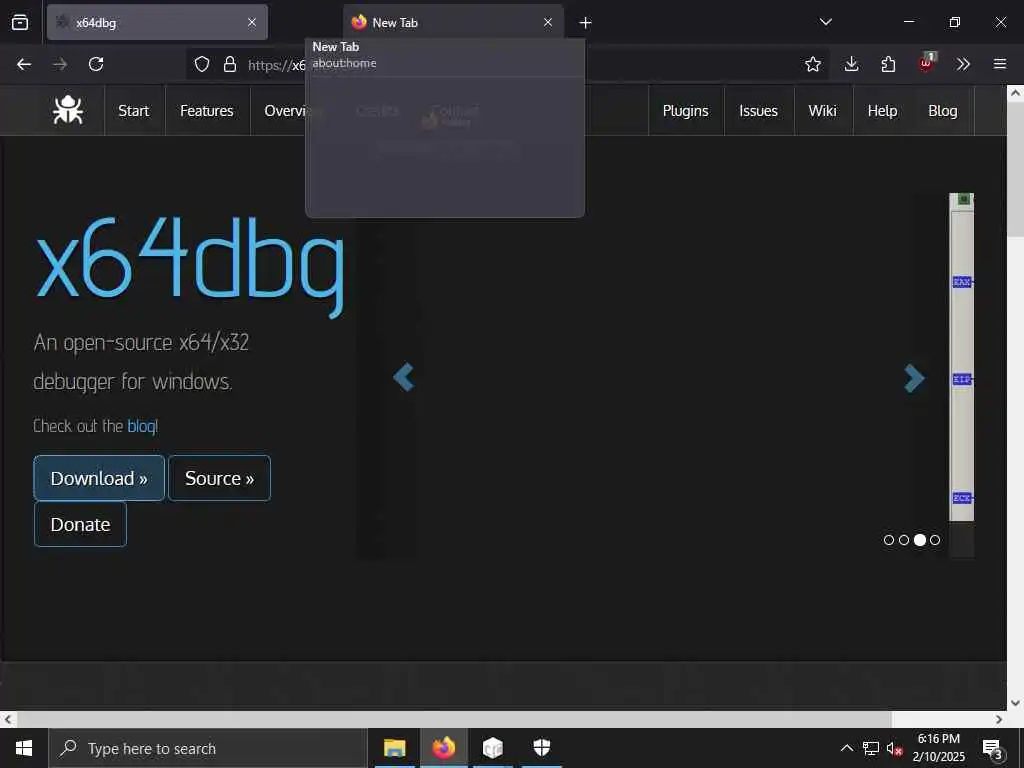The width and height of the screenshot is (1024, 768).
Task: Select the first carousel indicator dot
Action: [x=889, y=540]
